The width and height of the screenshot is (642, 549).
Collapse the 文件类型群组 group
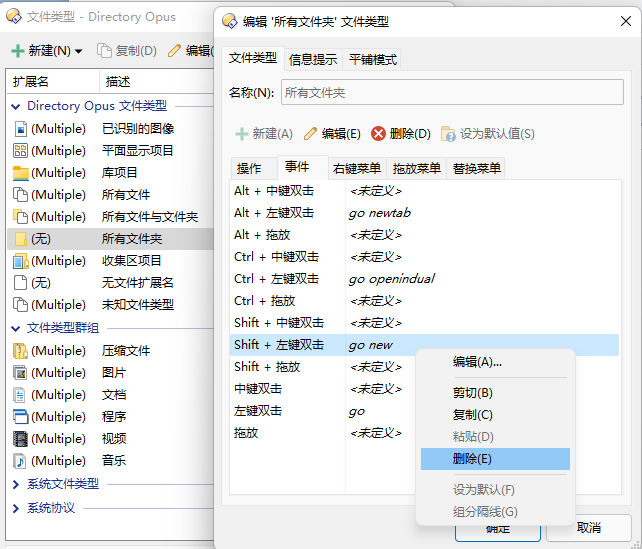[16, 328]
